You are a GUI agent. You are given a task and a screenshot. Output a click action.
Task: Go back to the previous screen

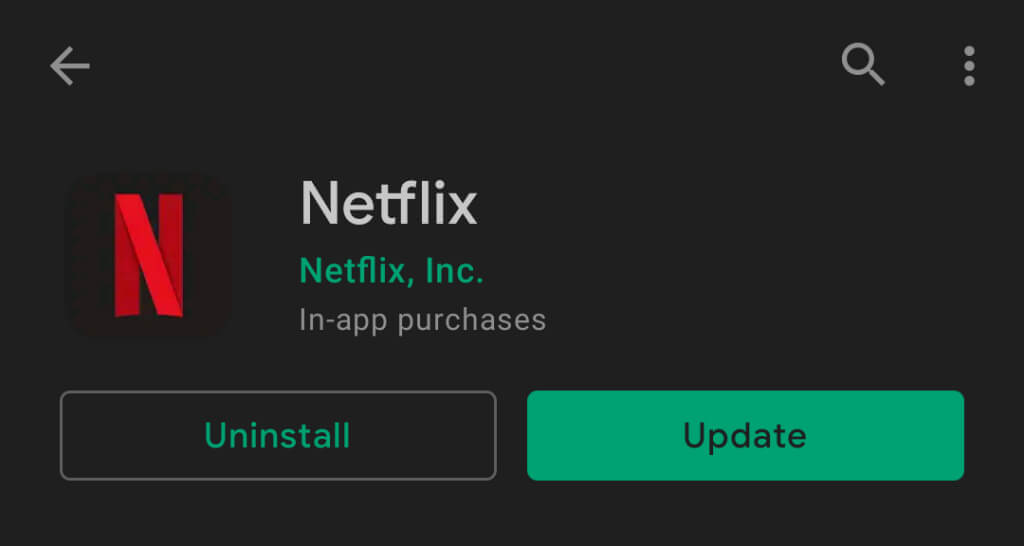point(70,67)
